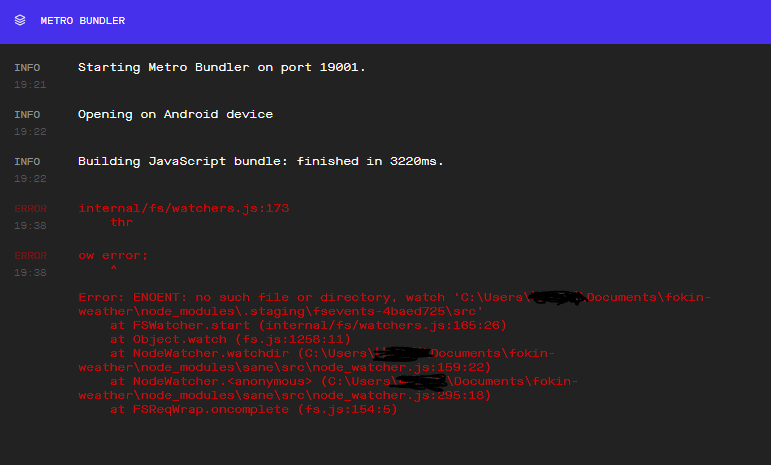Select the 'at Object.watch (fs.js:1258:11)' line

[x=230, y=339]
